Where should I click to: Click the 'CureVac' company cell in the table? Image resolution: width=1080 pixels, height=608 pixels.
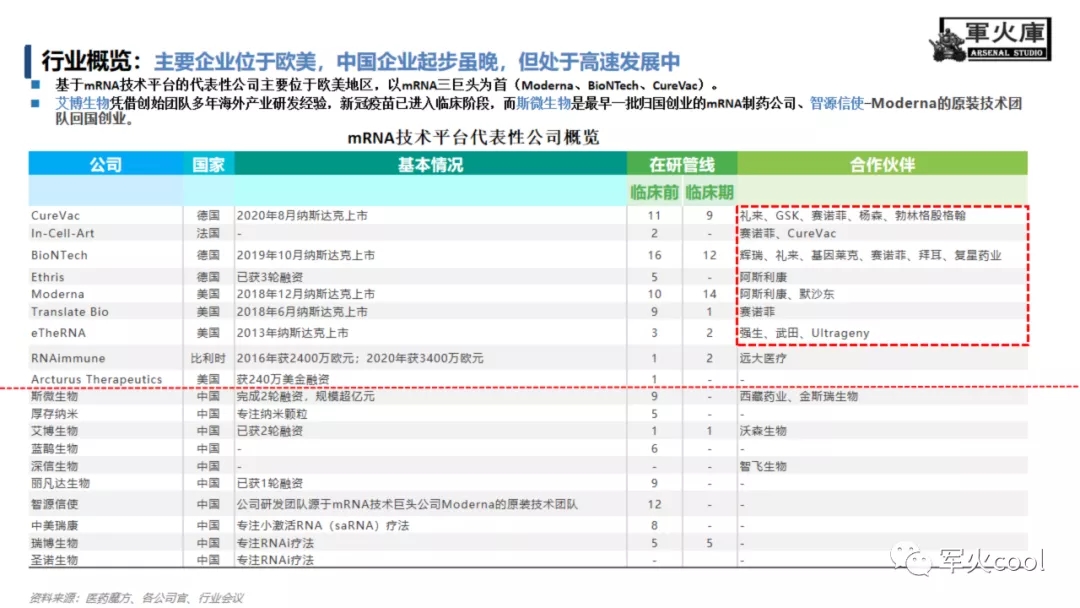[x=55, y=216]
